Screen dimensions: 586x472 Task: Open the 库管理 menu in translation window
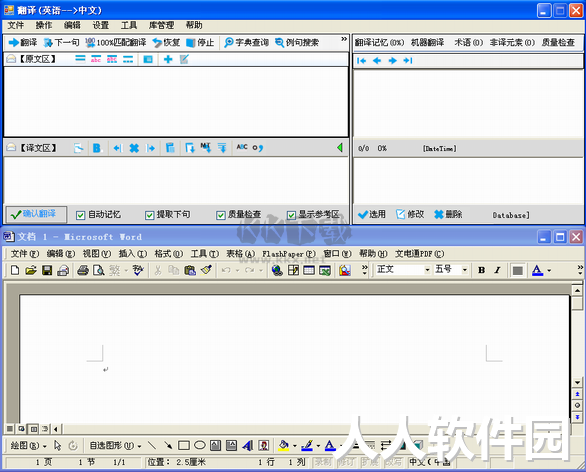click(x=161, y=25)
